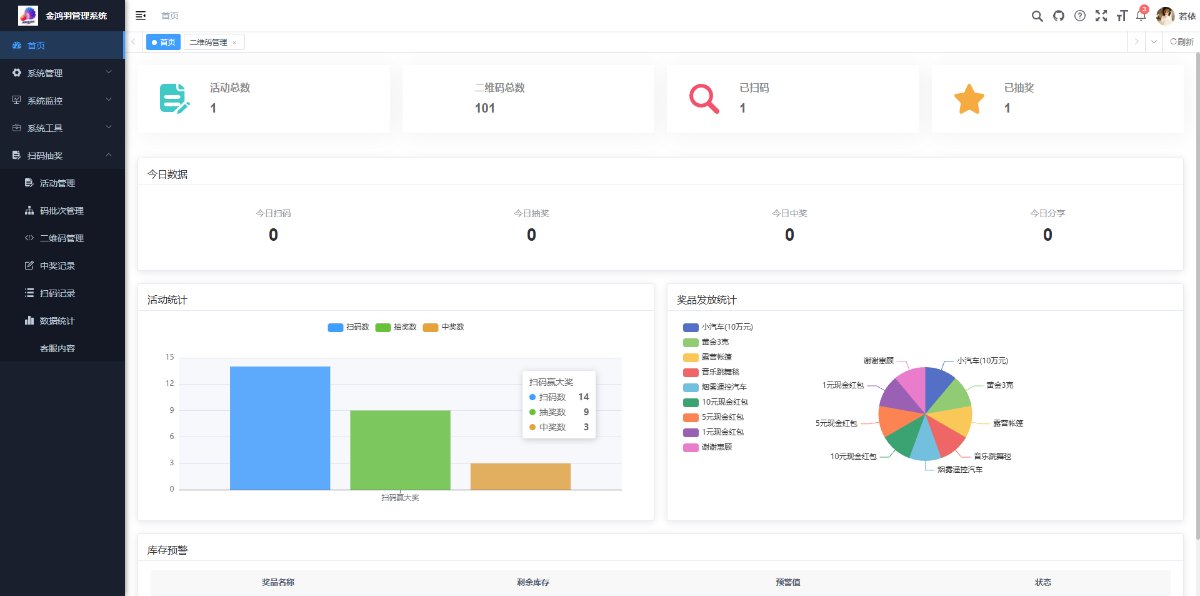
Task: Open the GitHub source icon
Action: 1059,15
